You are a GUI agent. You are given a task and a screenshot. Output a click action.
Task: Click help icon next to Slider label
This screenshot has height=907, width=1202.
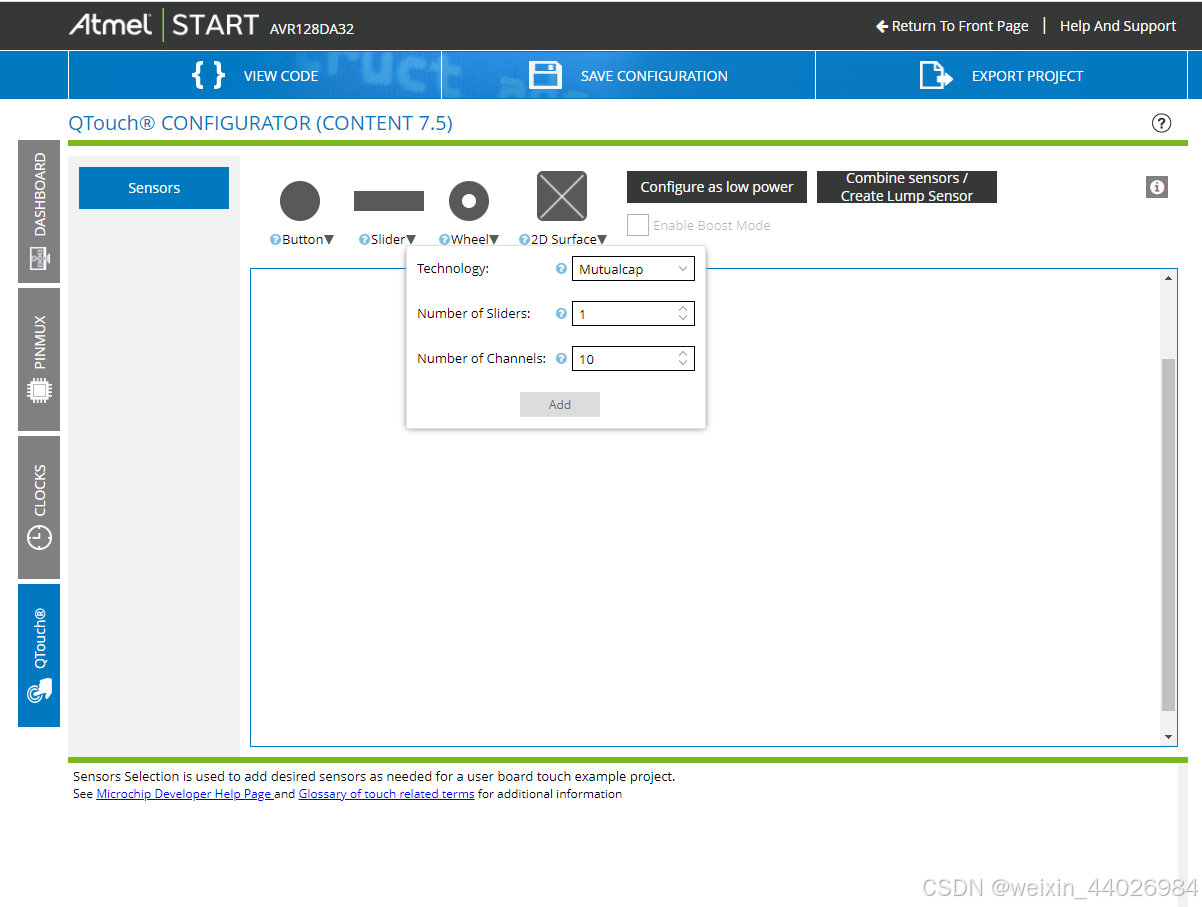point(364,240)
